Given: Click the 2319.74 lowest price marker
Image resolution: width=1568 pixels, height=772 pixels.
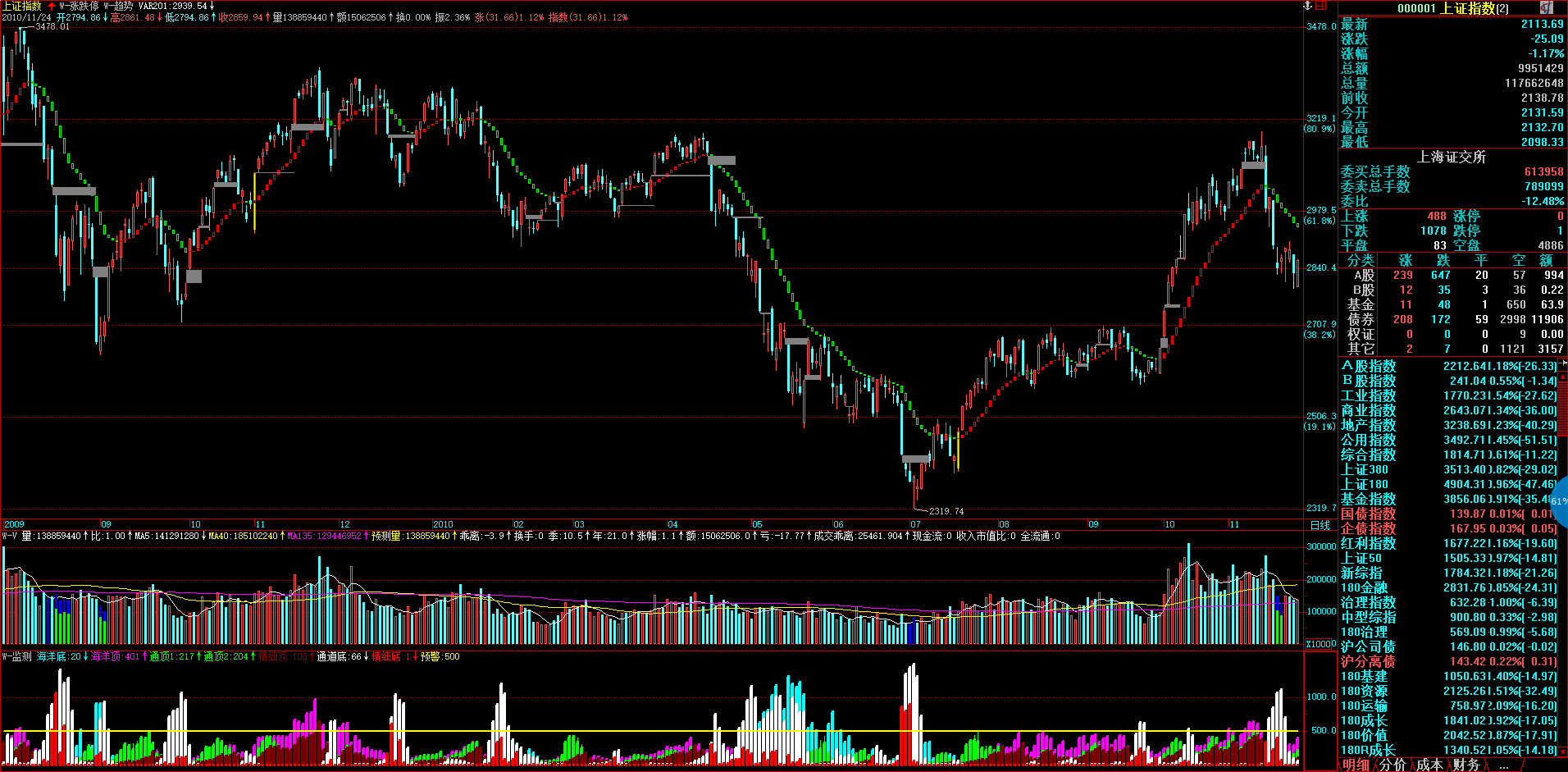Looking at the screenshot, I should (x=946, y=511).
